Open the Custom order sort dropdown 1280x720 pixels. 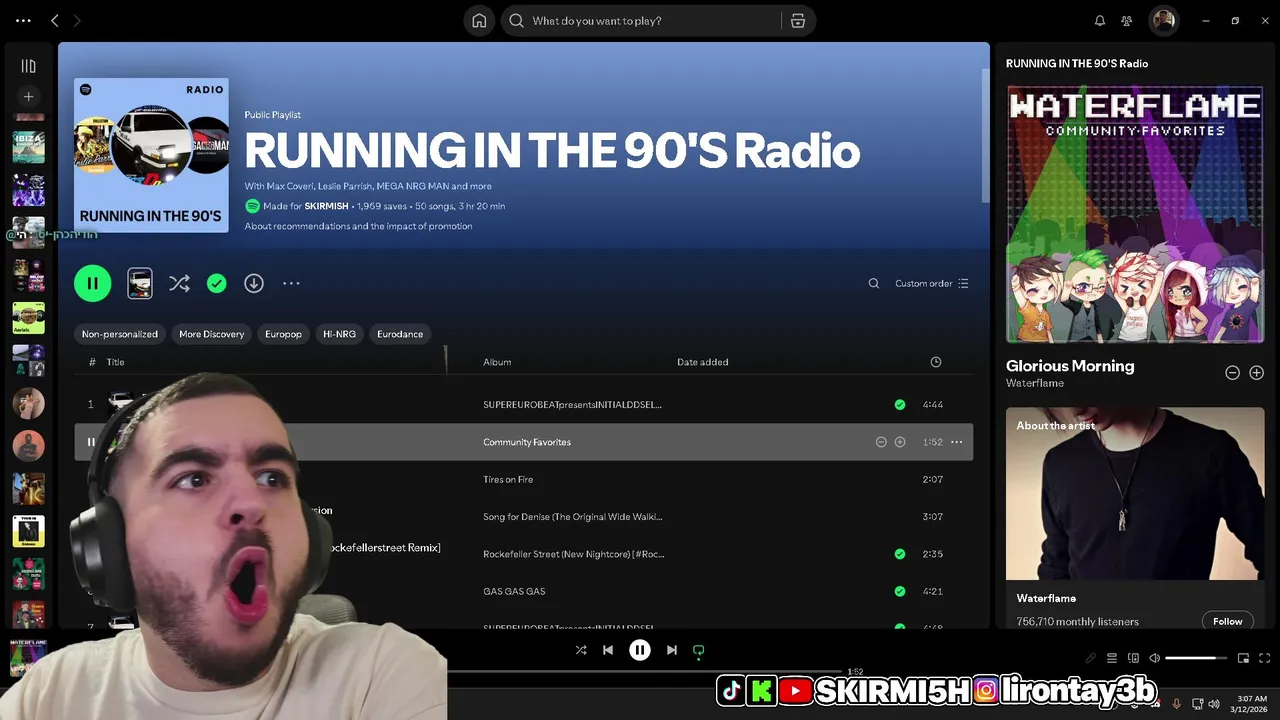[x=931, y=284]
